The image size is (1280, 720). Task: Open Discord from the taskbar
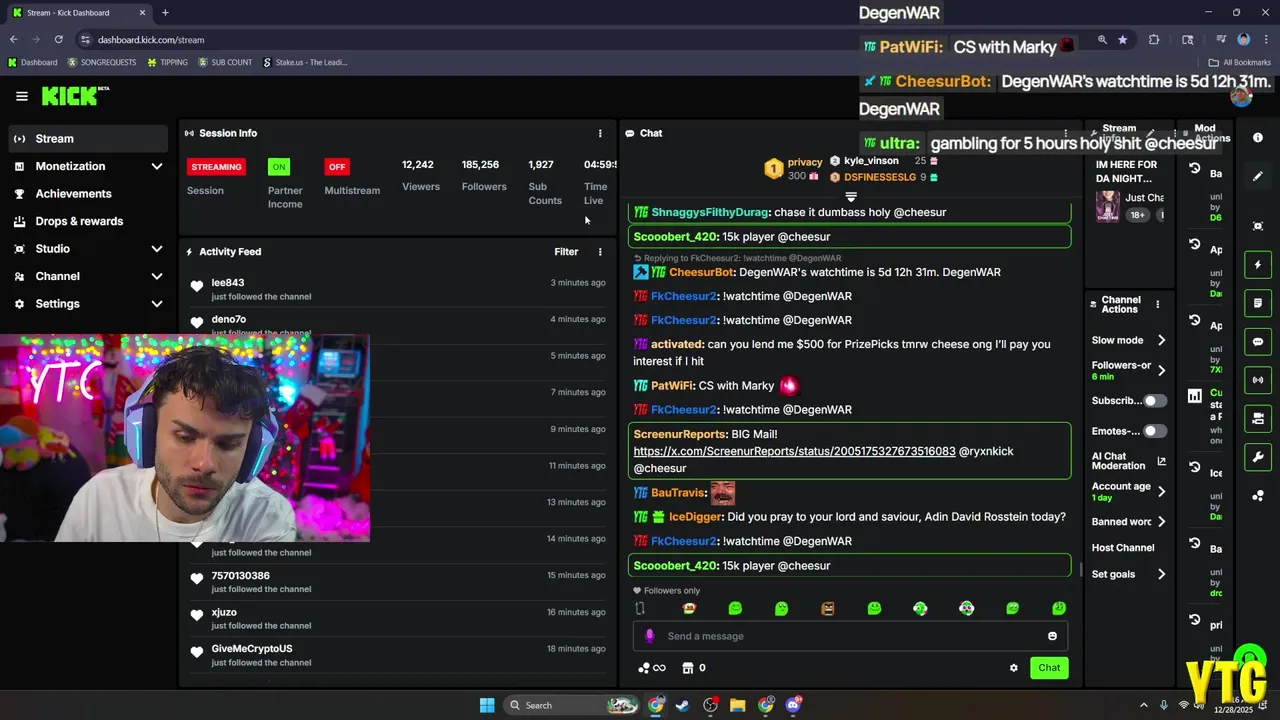(793, 705)
